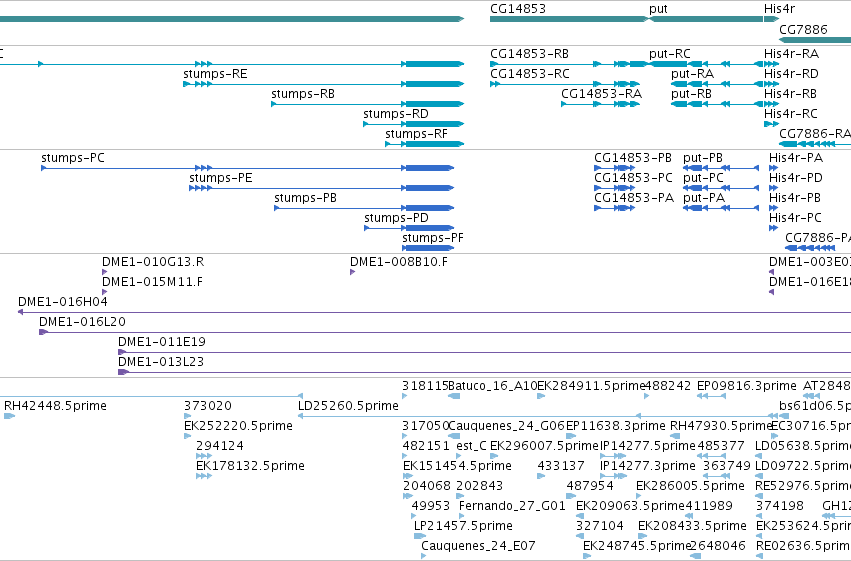
Task: Select the His4r-PA protein label
Action: click(796, 158)
